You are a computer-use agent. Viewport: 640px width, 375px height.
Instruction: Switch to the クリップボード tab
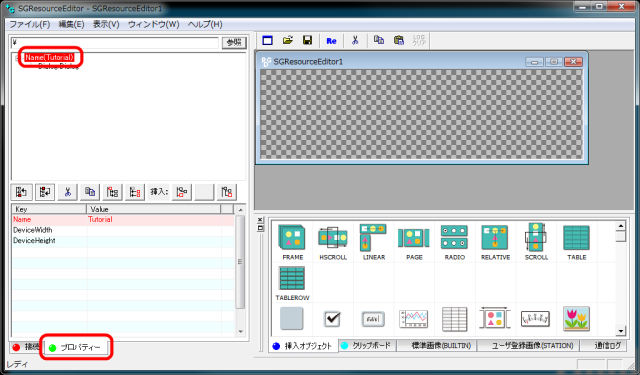367,346
